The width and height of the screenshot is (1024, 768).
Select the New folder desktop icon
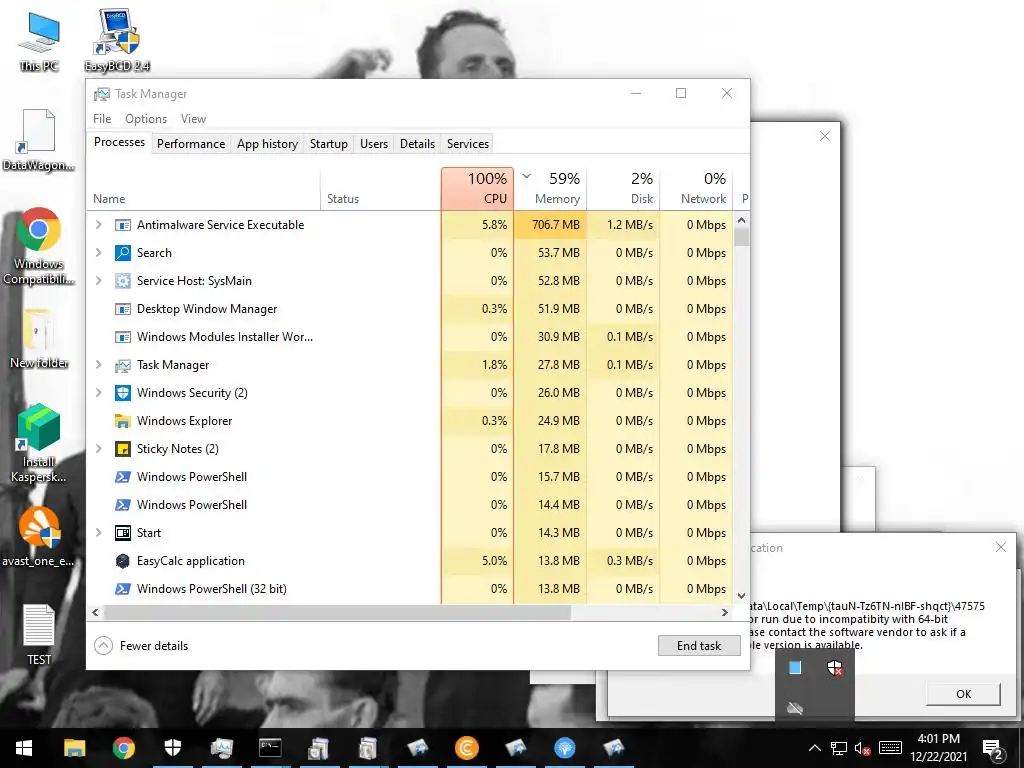[x=39, y=338]
